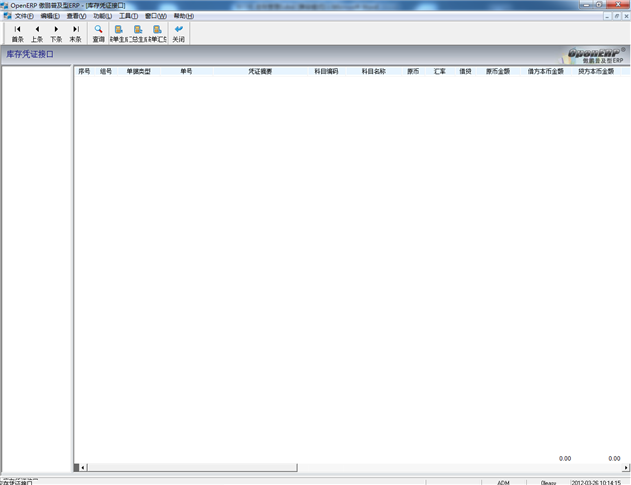Open the 文件(F) menu
Image resolution: width=631 pixels, height=485 pixels.
pos(24,16)
